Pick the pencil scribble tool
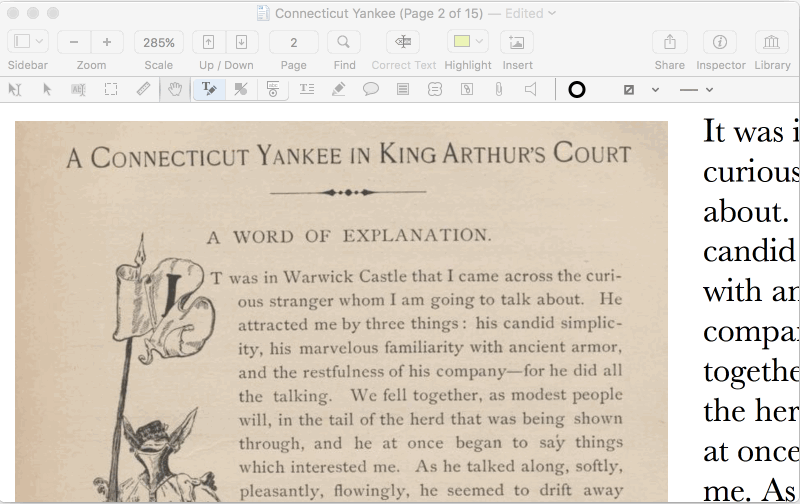Viewport: 800px width, 504px height. [338, 90]
